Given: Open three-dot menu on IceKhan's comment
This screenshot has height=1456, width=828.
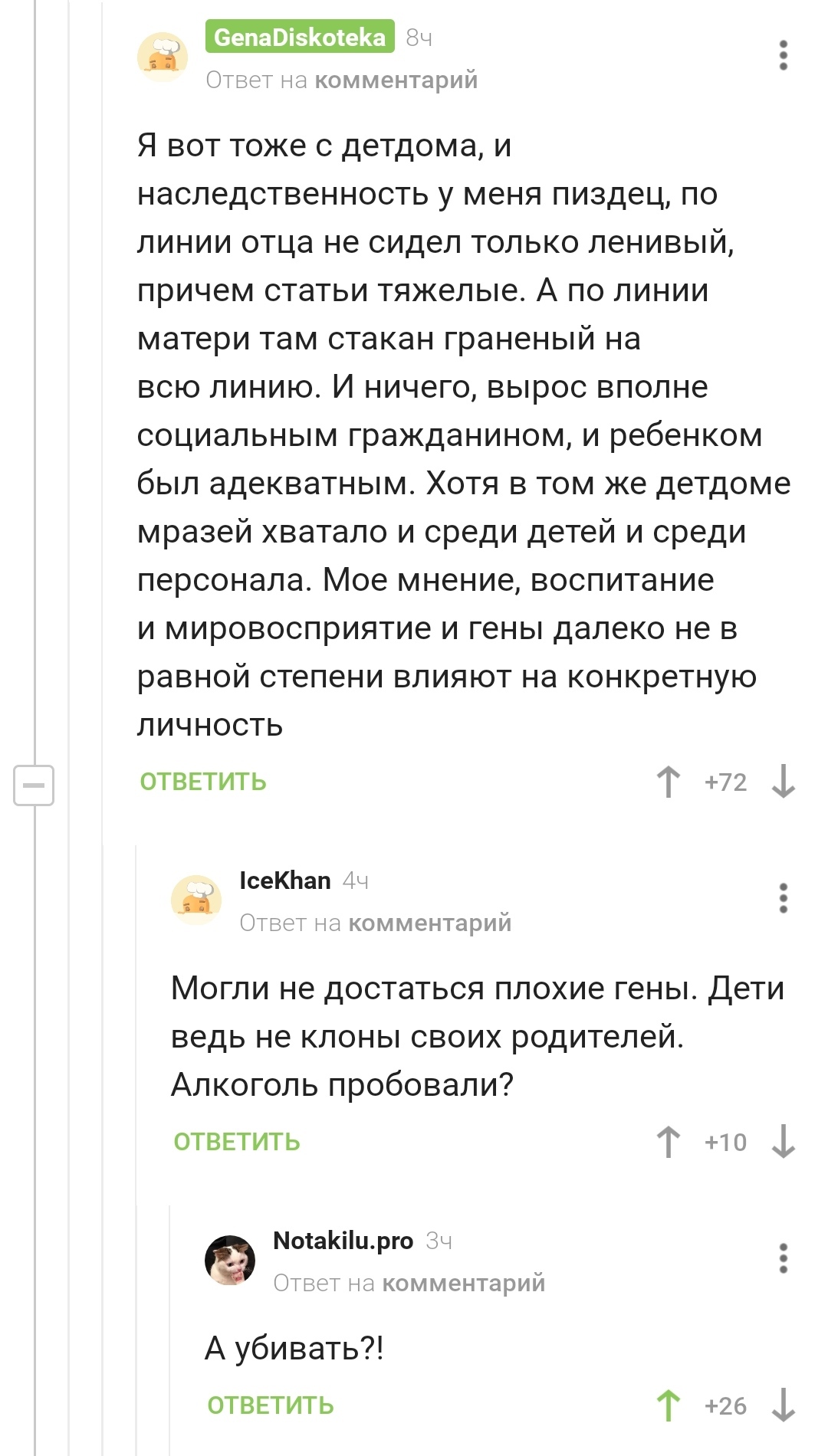Looking at the screenshot, I should [x=783, y=898].
